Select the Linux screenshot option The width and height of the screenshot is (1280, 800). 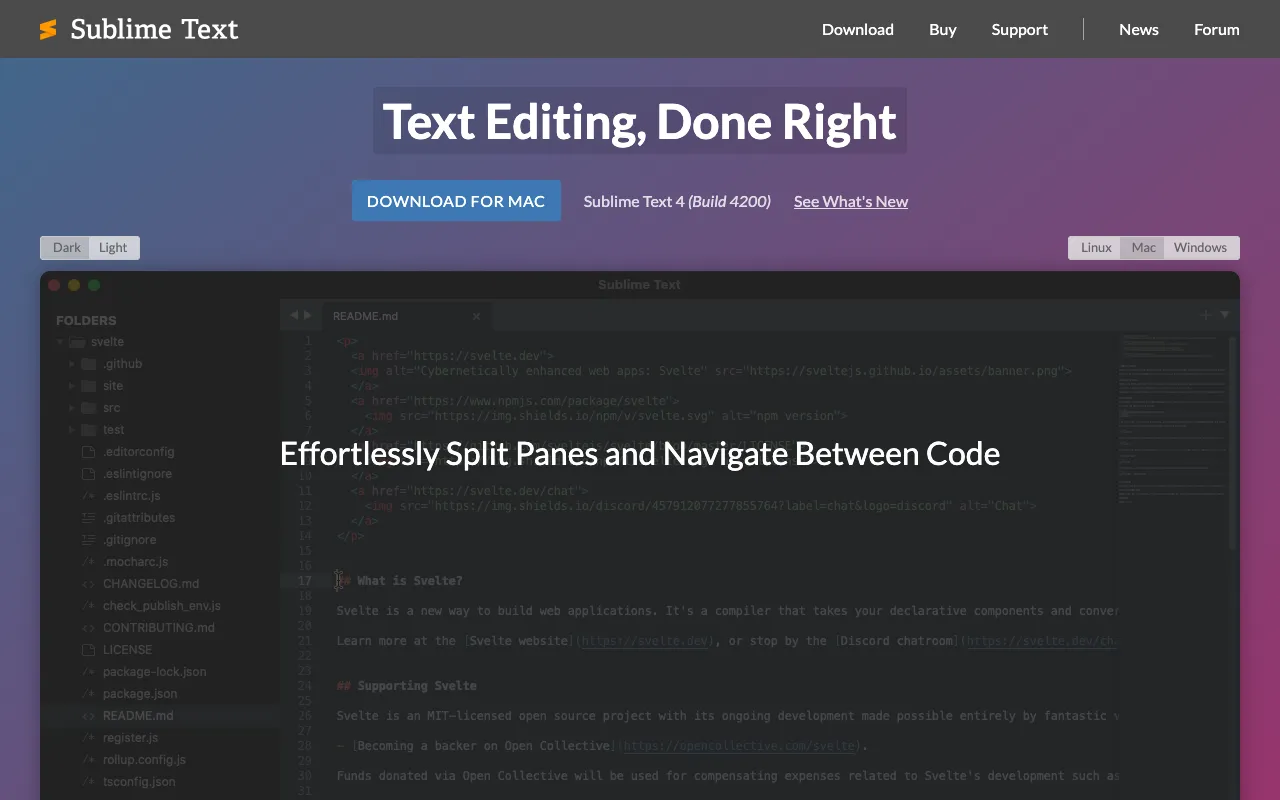1094,247
